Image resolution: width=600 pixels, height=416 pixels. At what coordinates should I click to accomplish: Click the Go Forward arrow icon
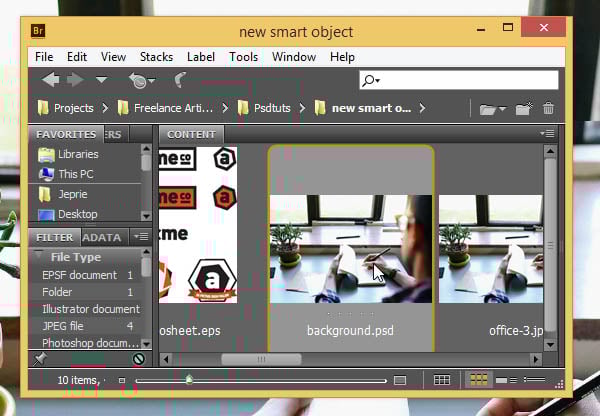pos(75,80)
